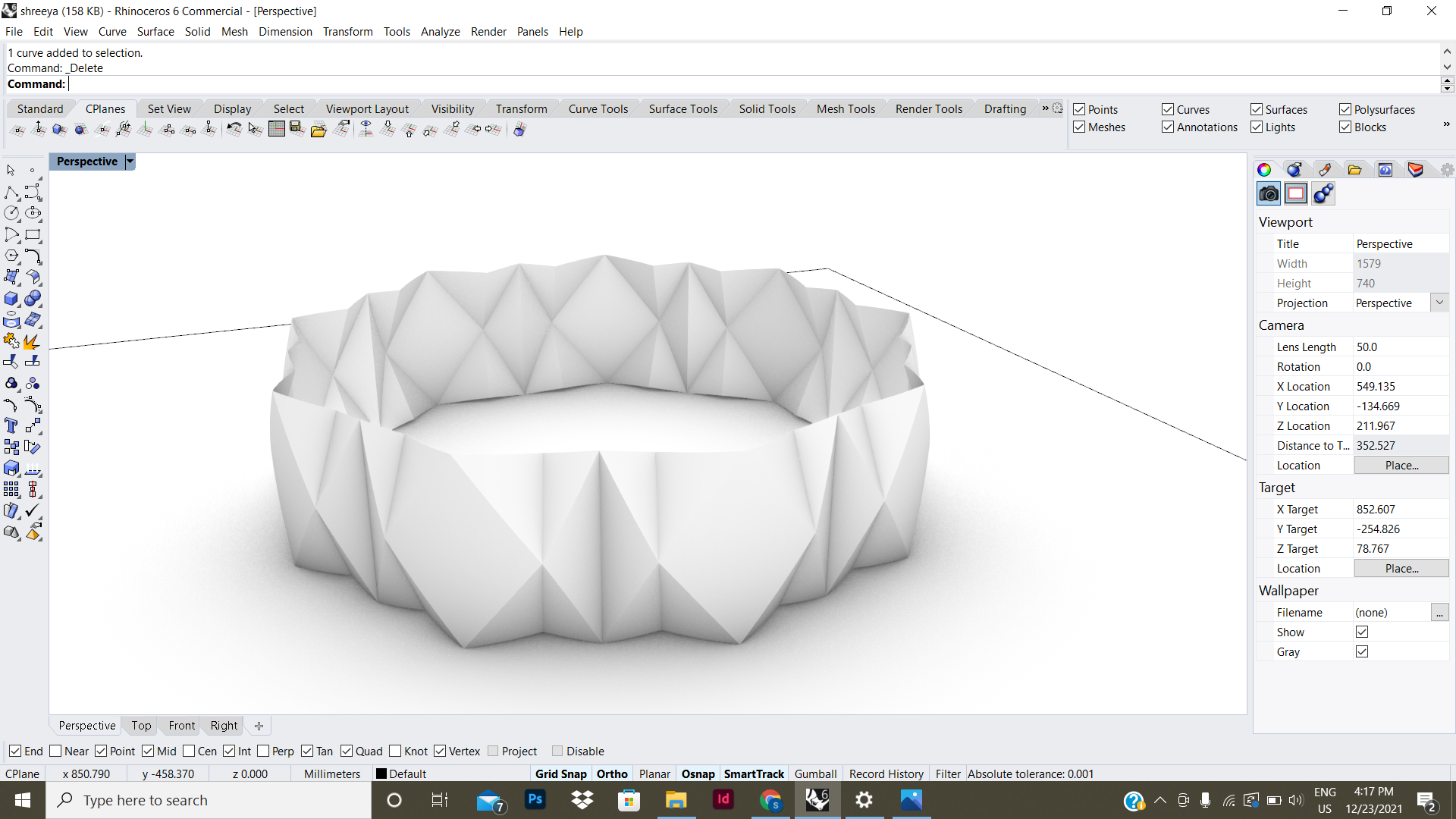1456x819 pixels.
Task: Open the Surface menu
Action: (x=155, y=31)
